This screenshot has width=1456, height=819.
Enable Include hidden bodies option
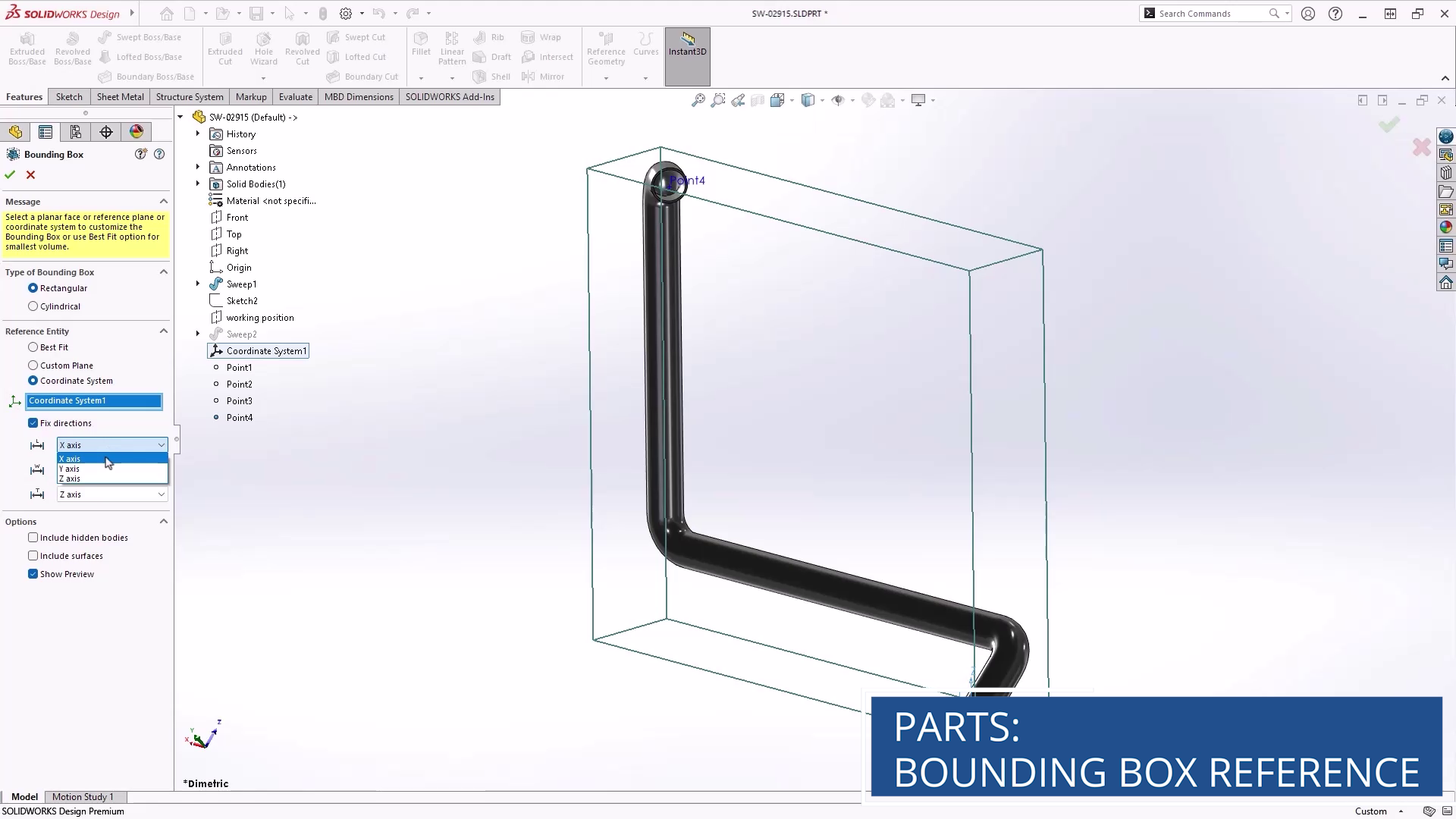coord(33,537)
